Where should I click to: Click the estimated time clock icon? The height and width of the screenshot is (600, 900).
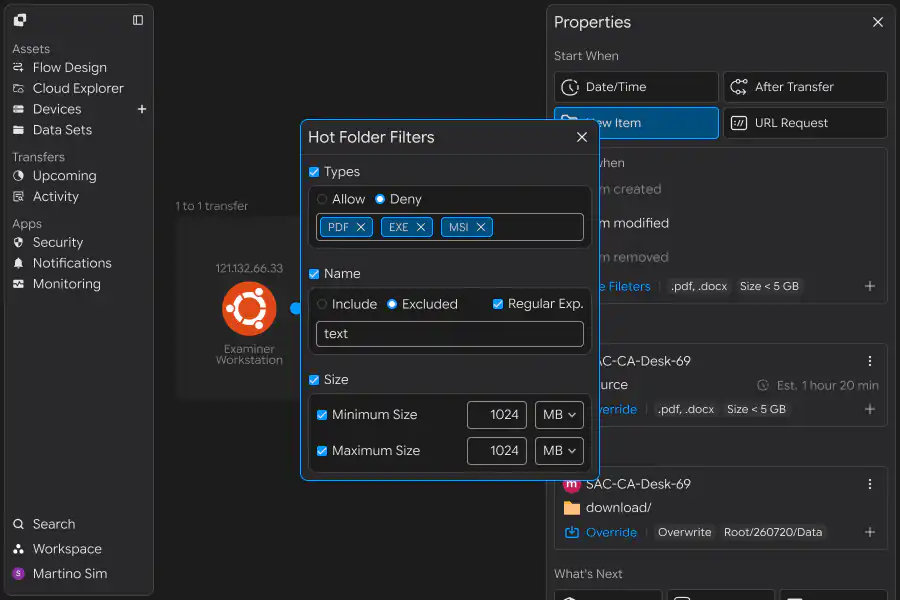click(763, 385)
